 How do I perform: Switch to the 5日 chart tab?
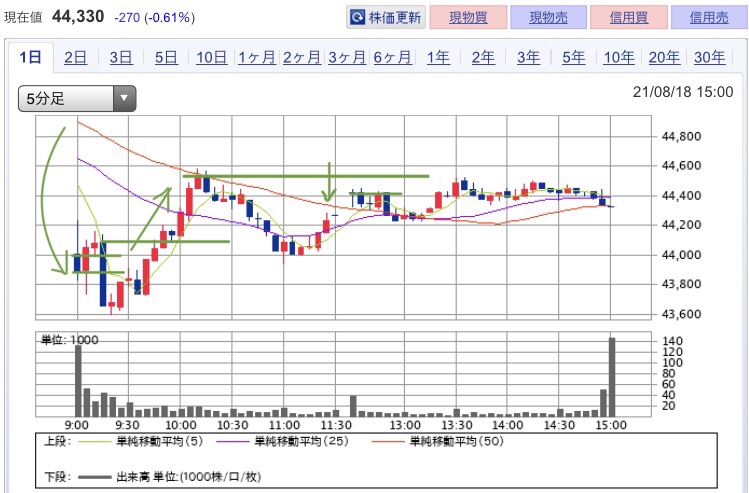coord(166,57)
